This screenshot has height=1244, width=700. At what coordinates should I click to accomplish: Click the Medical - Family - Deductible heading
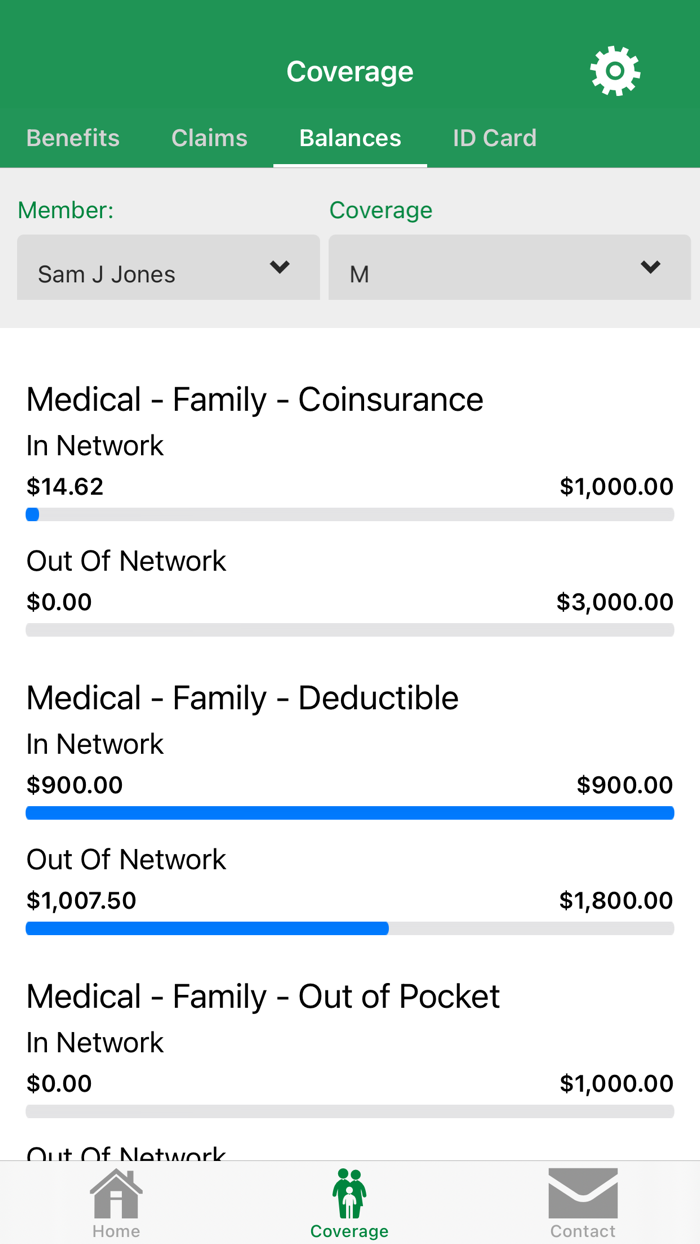click(242, 697)
